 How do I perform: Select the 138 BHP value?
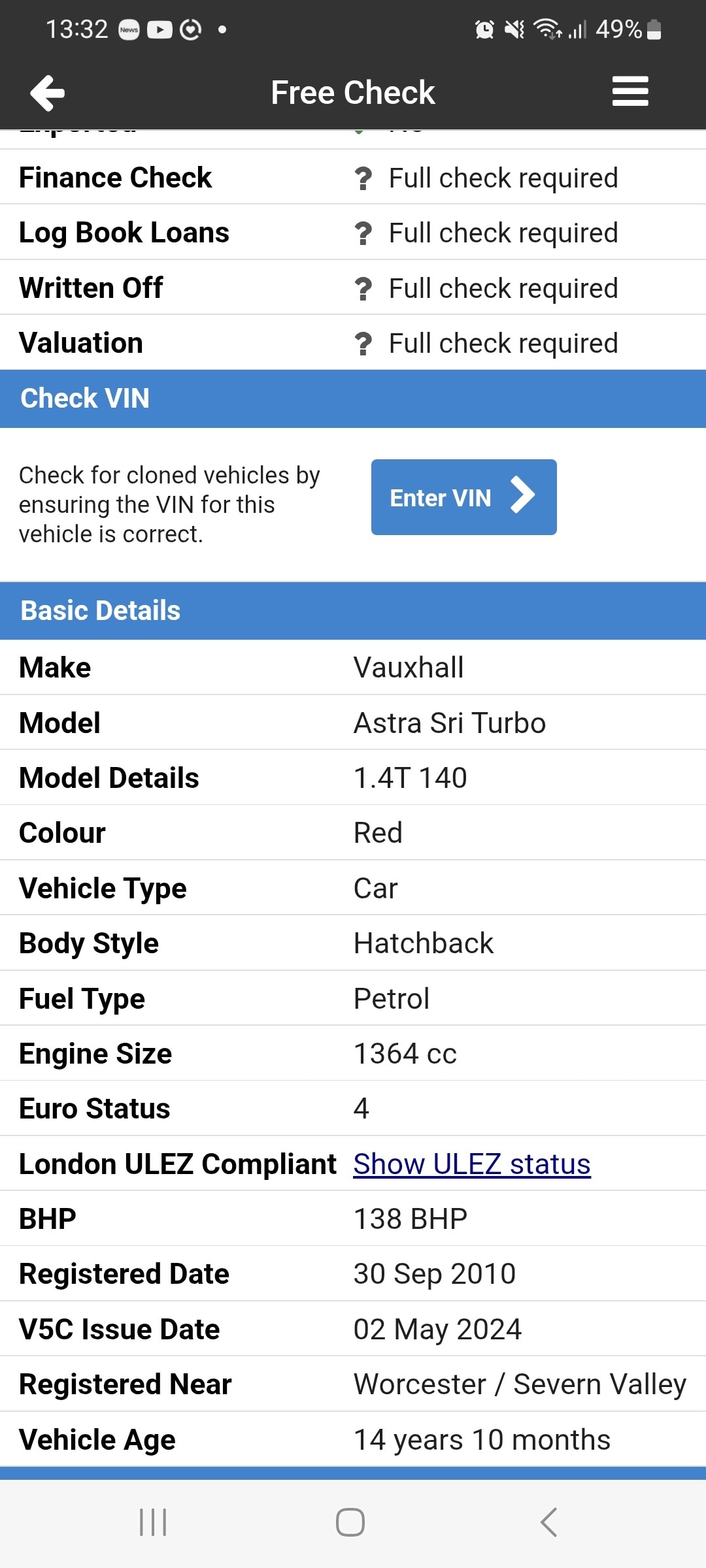pyautogui.click(x=411, y=1219)
